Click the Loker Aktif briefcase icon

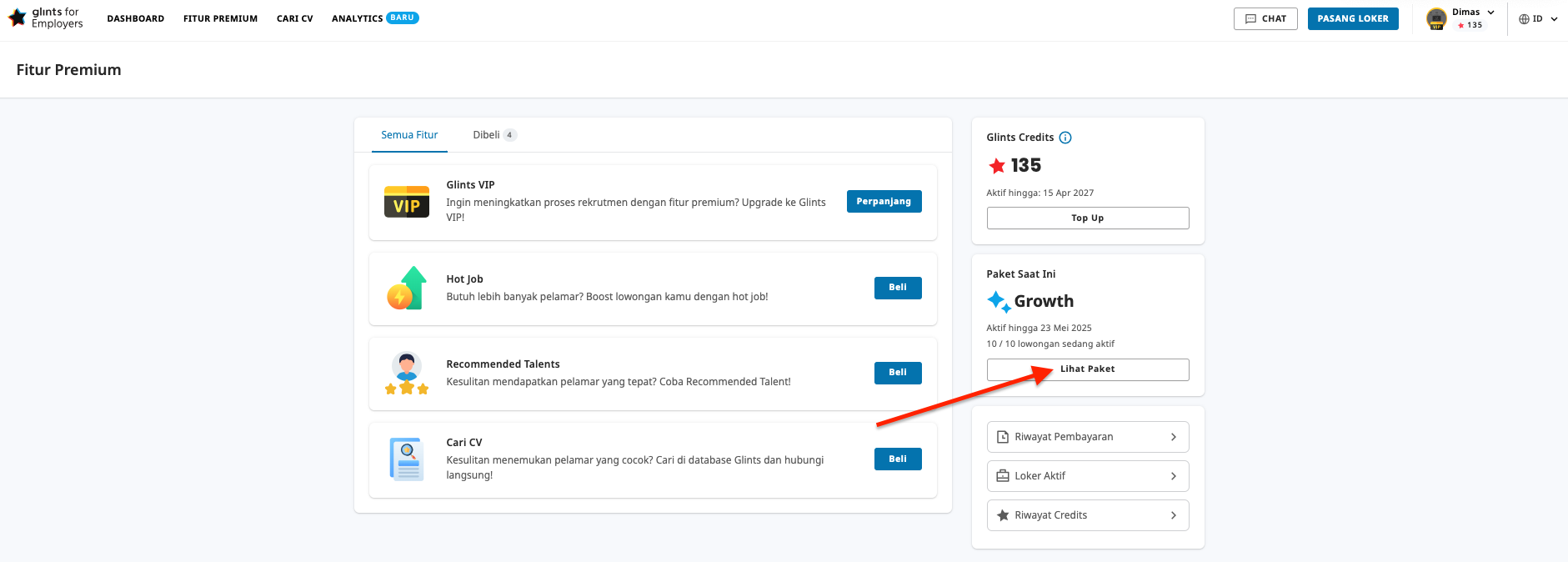coord(1003,476)
